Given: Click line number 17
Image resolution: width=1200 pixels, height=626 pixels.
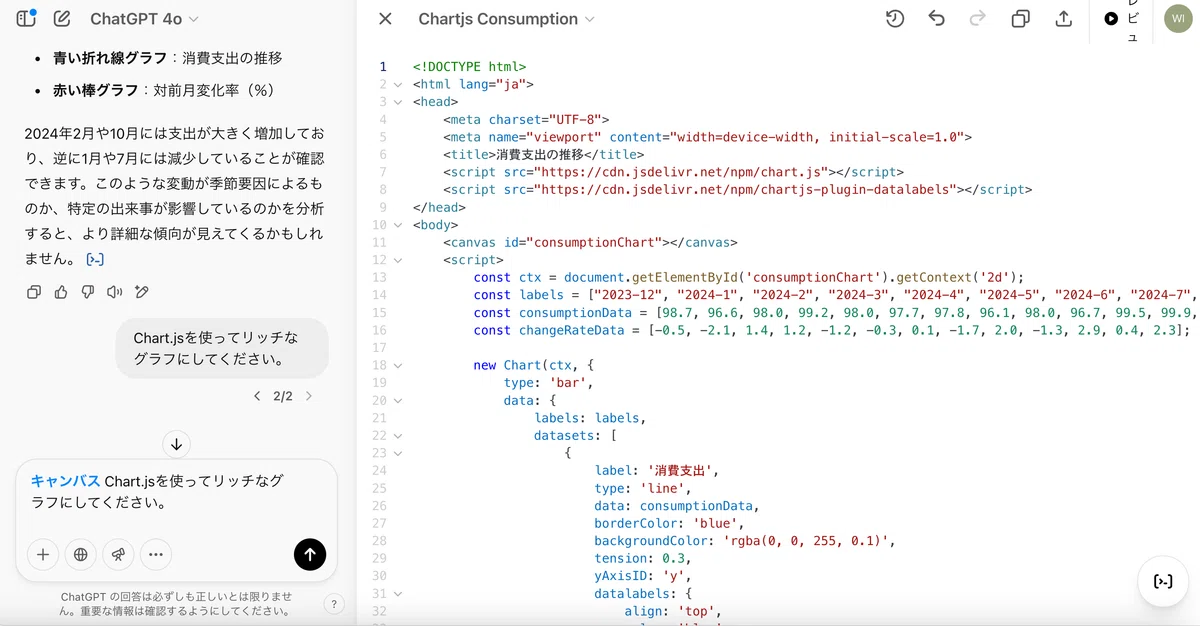Looking at the screenshot, I should (379, 347).
